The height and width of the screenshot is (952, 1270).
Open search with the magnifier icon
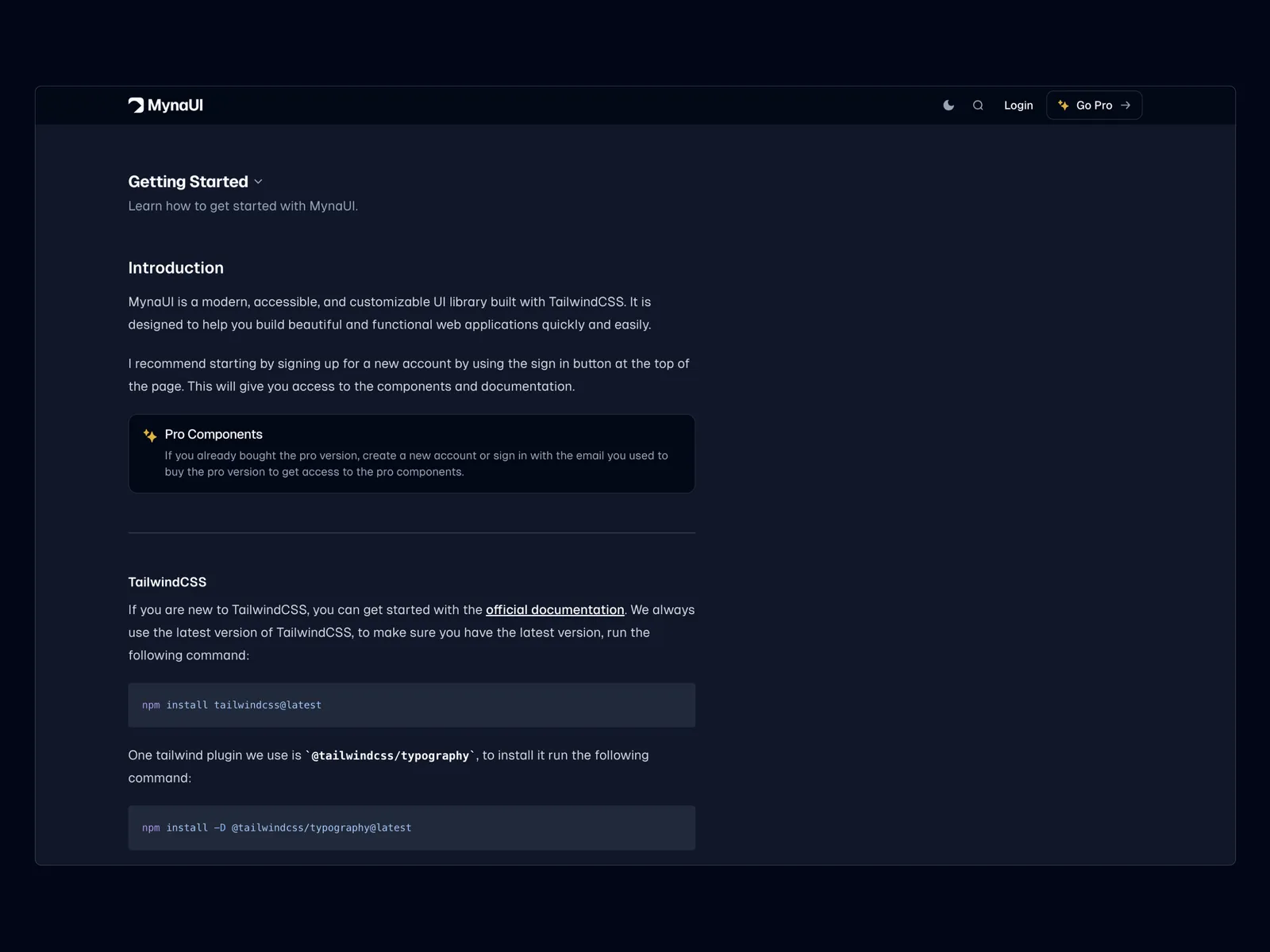coord(978,106)
